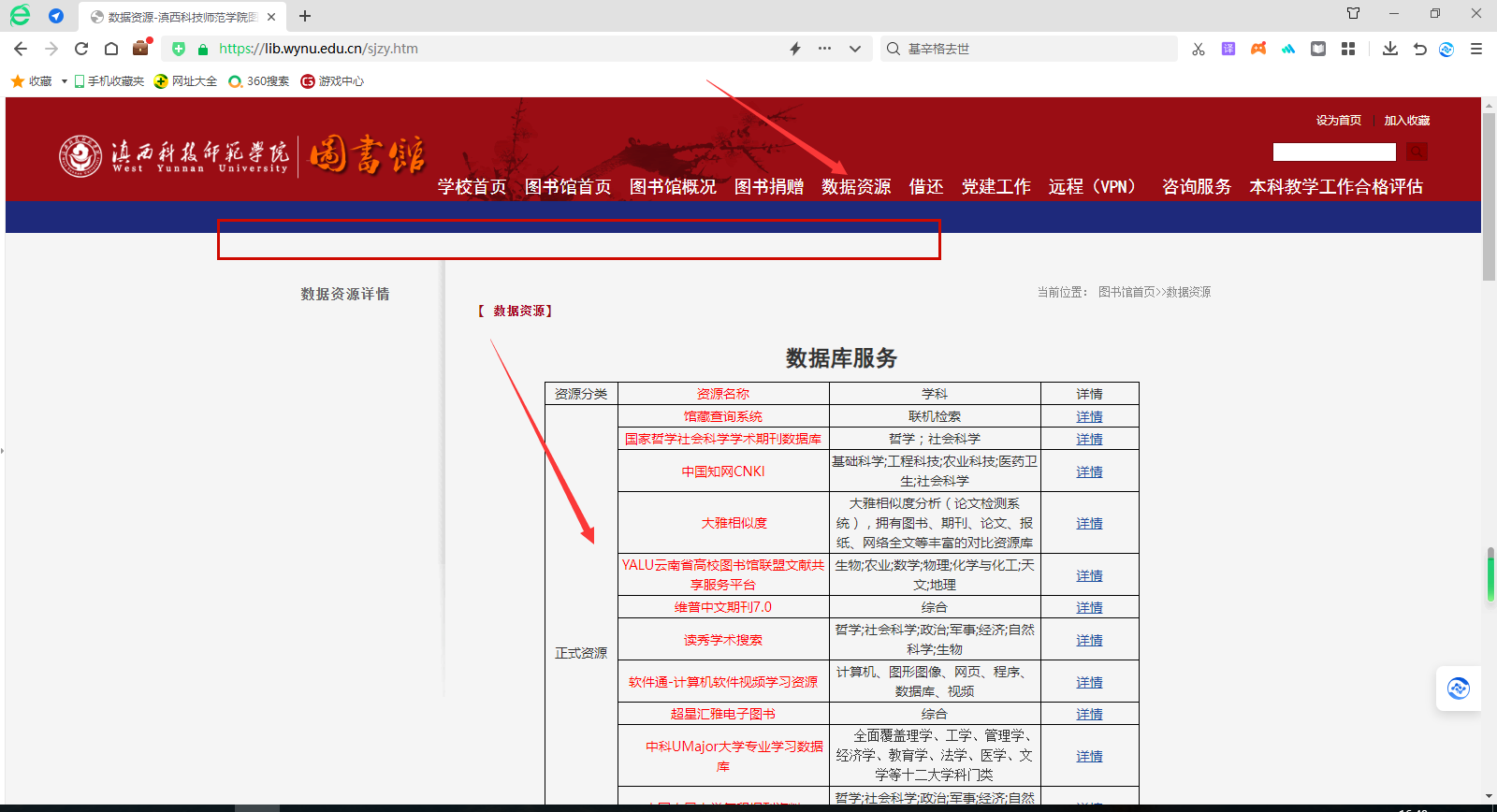Open the 中国知网CNKI resource link
Viewport: 1497px width, 812px height.
click(x=723, y=471)
